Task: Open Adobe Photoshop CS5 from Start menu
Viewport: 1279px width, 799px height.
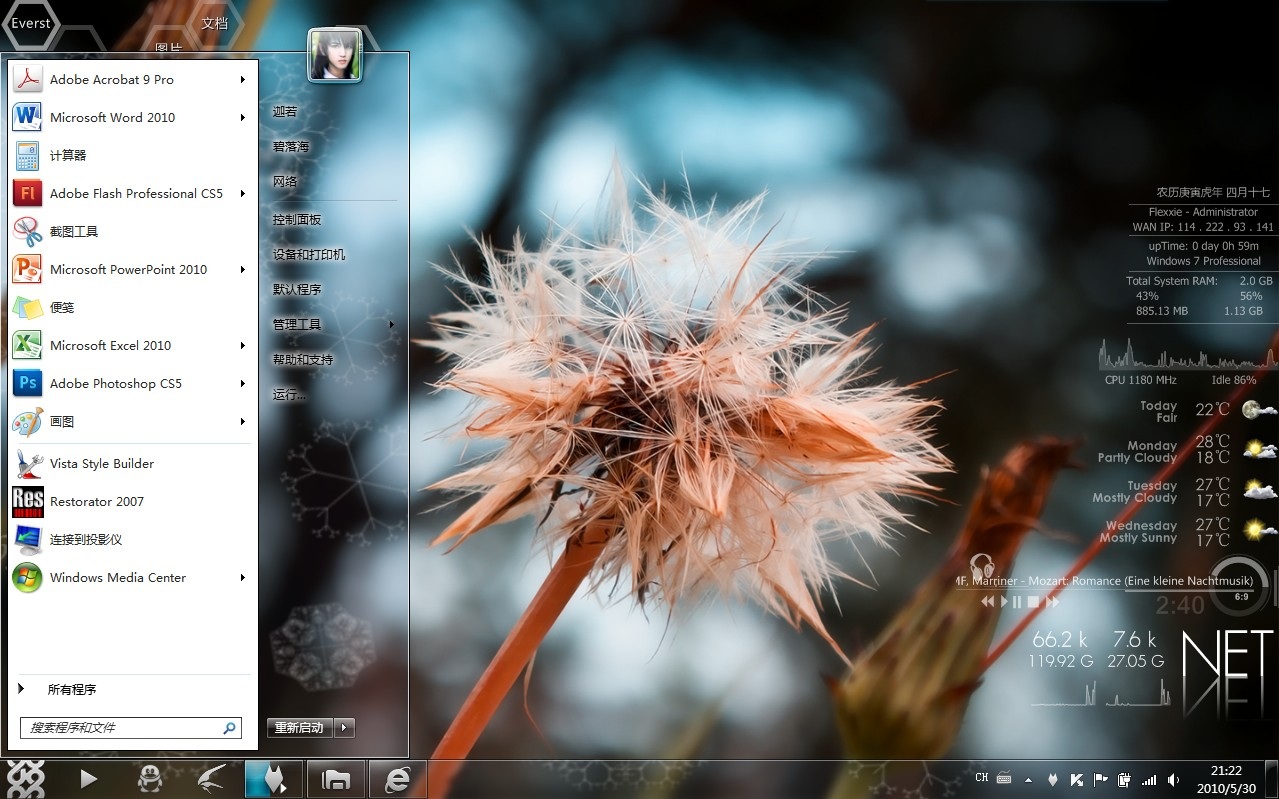Action: (x=115, y=383)
